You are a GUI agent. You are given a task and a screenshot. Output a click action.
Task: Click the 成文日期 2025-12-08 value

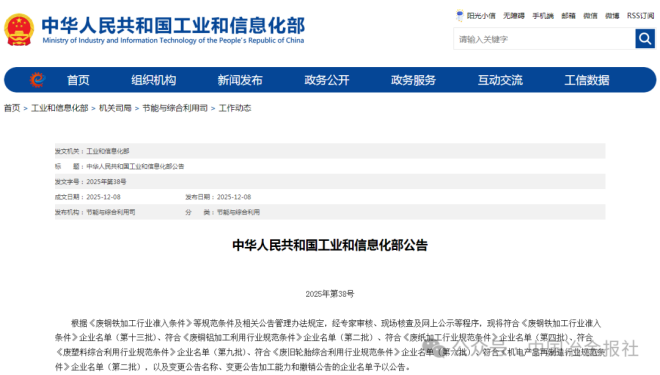pyautogui.click(x=103, y=197)
